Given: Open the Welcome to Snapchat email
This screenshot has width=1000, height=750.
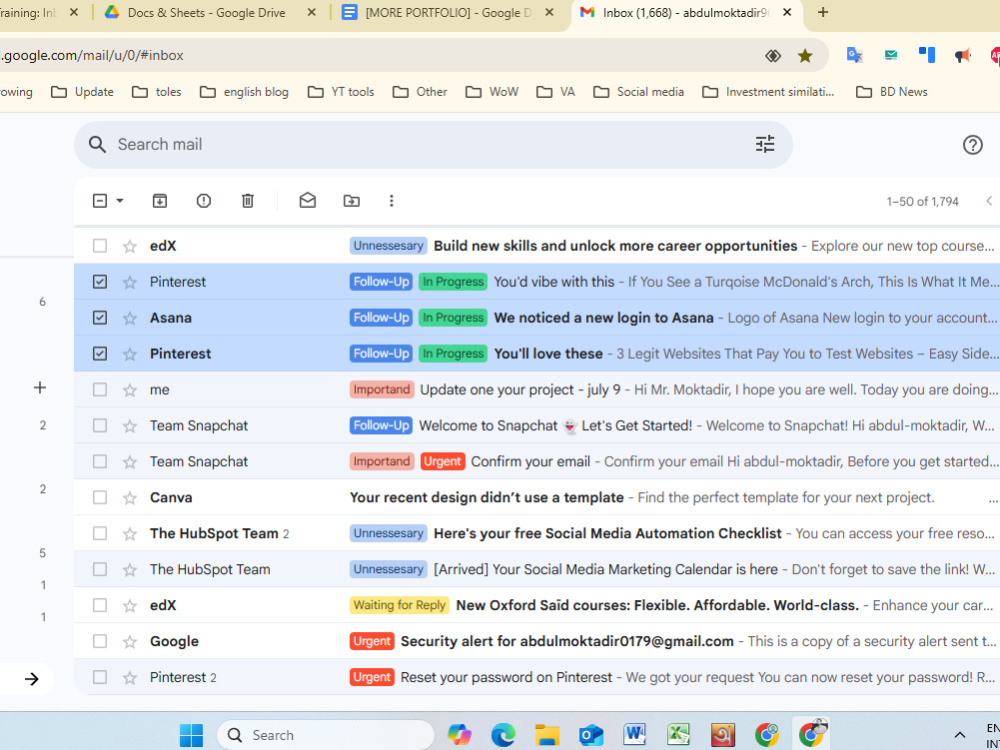Looking at the screenshot, I should tap(537, 426).
